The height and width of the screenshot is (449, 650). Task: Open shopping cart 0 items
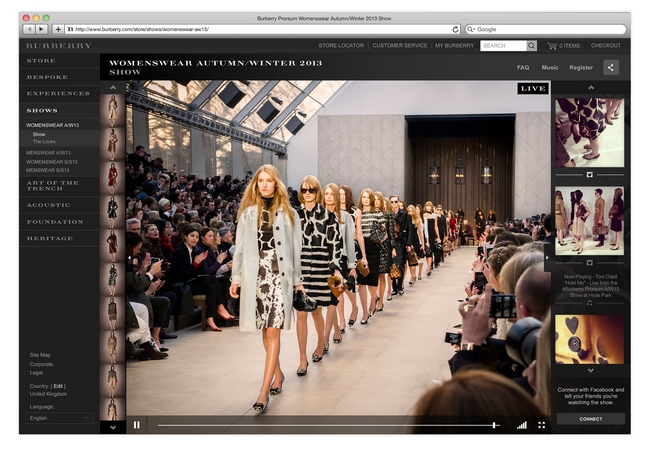(x=563, y=46)
